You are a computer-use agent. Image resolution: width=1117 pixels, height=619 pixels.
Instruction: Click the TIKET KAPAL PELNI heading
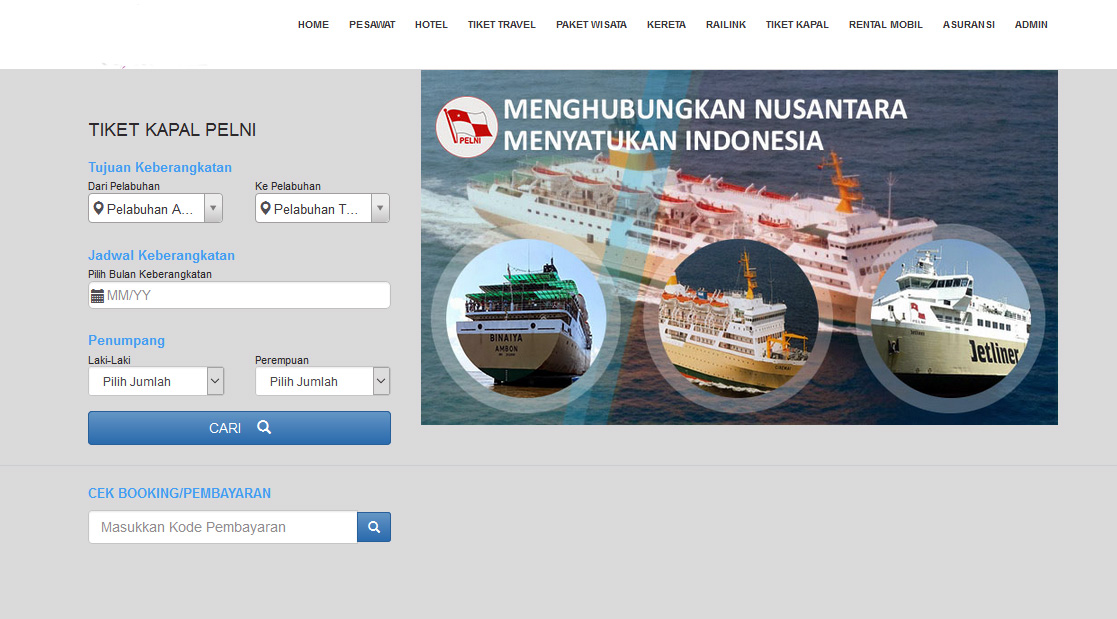point(172,130)
